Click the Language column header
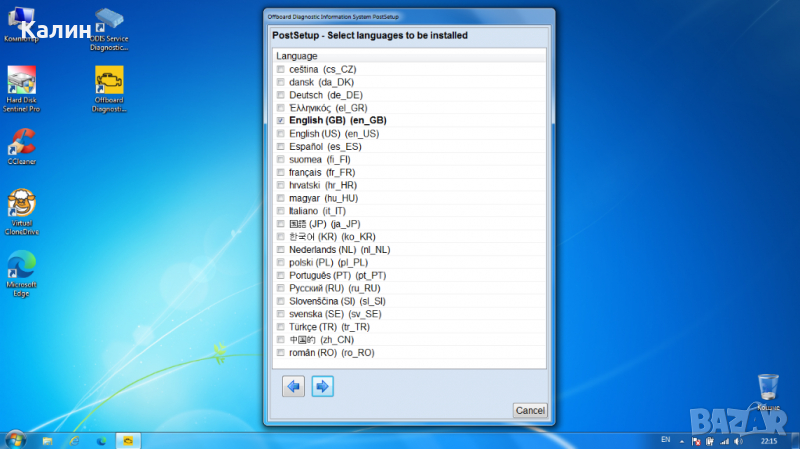This screenshot has width=800, height=449. pyautogui.click(x=298, y=56)
